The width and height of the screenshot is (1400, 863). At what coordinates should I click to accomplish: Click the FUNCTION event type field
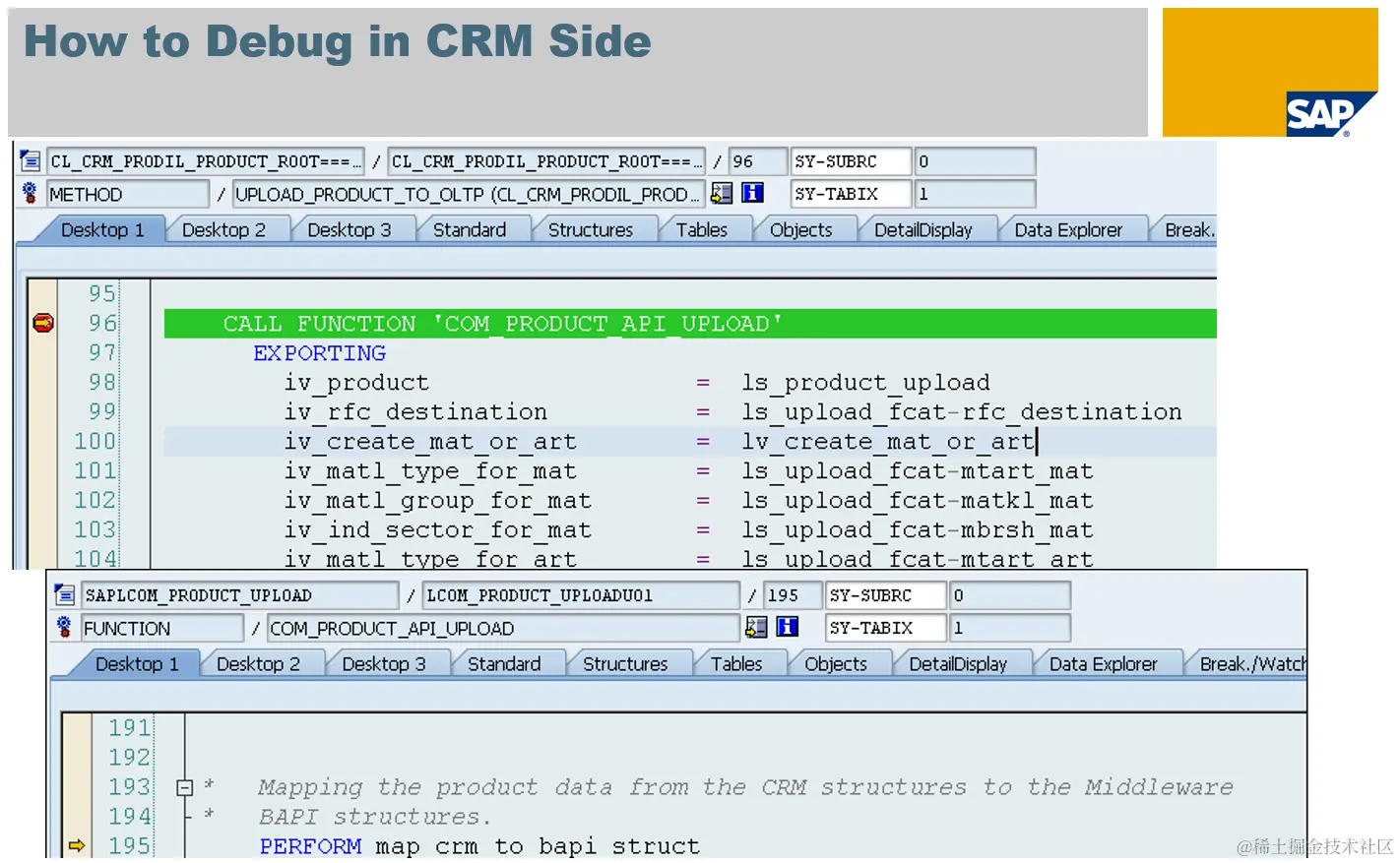[161, 628]
